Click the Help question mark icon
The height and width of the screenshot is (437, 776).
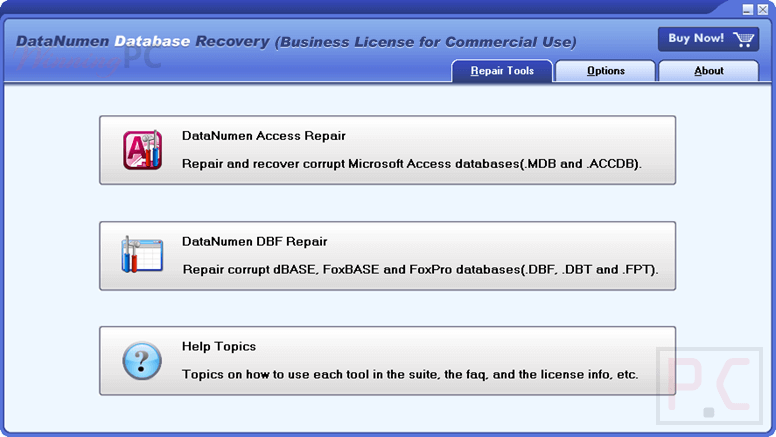tap(142, 360)
